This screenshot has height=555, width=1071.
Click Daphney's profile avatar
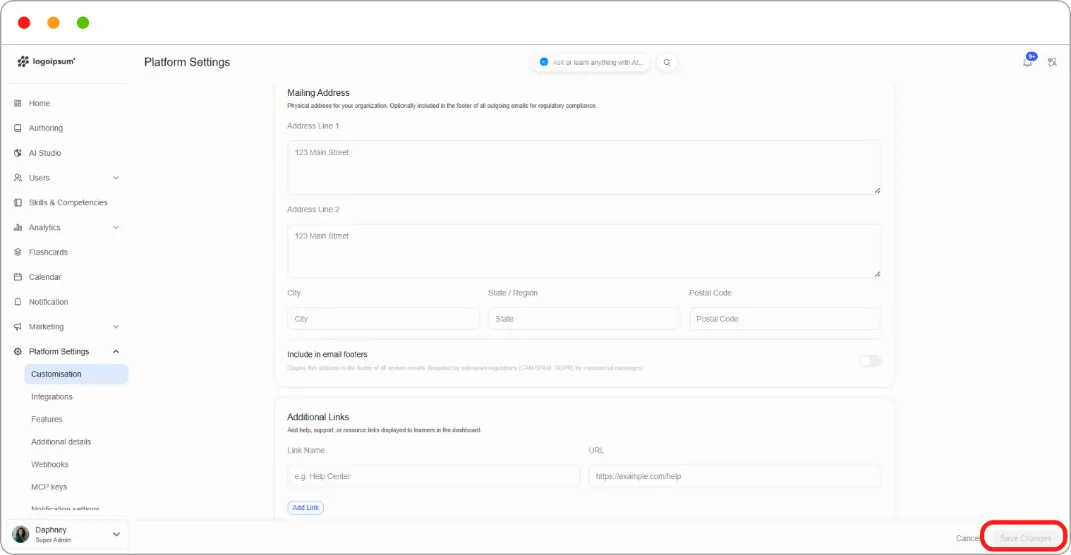point(20,535)
